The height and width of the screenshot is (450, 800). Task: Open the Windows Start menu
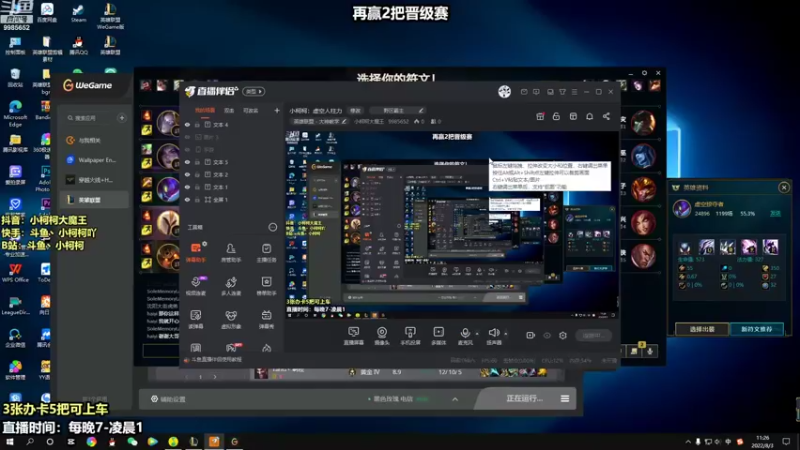tap(9, 441)
